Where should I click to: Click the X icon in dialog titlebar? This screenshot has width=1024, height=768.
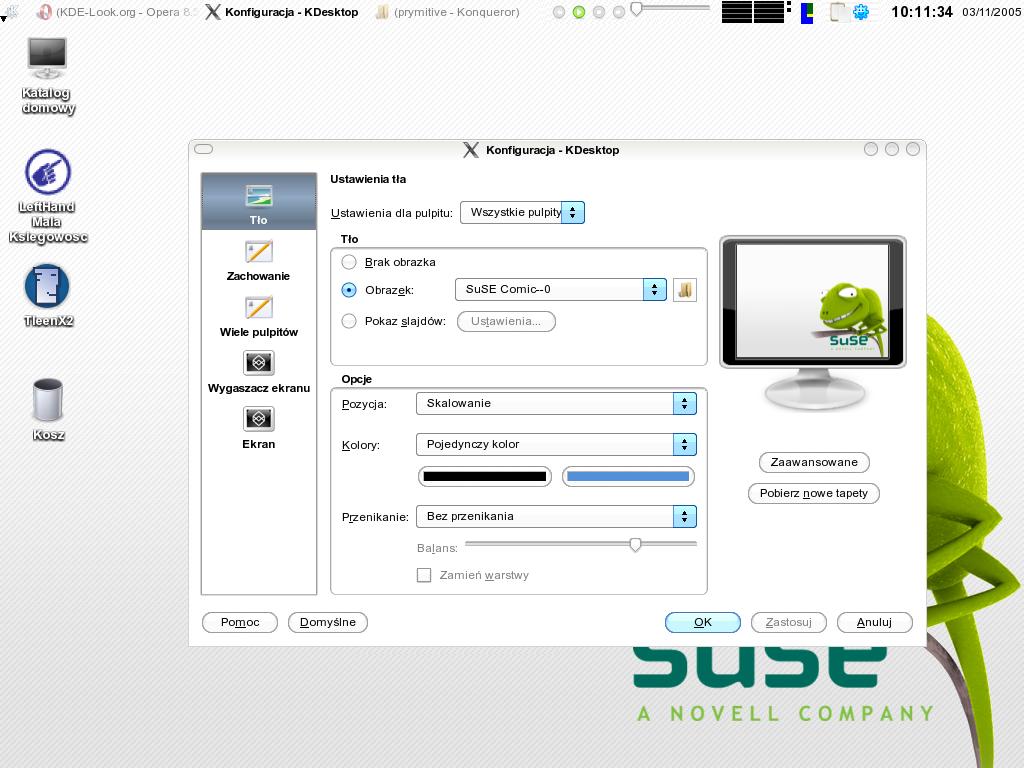(470, 150)
